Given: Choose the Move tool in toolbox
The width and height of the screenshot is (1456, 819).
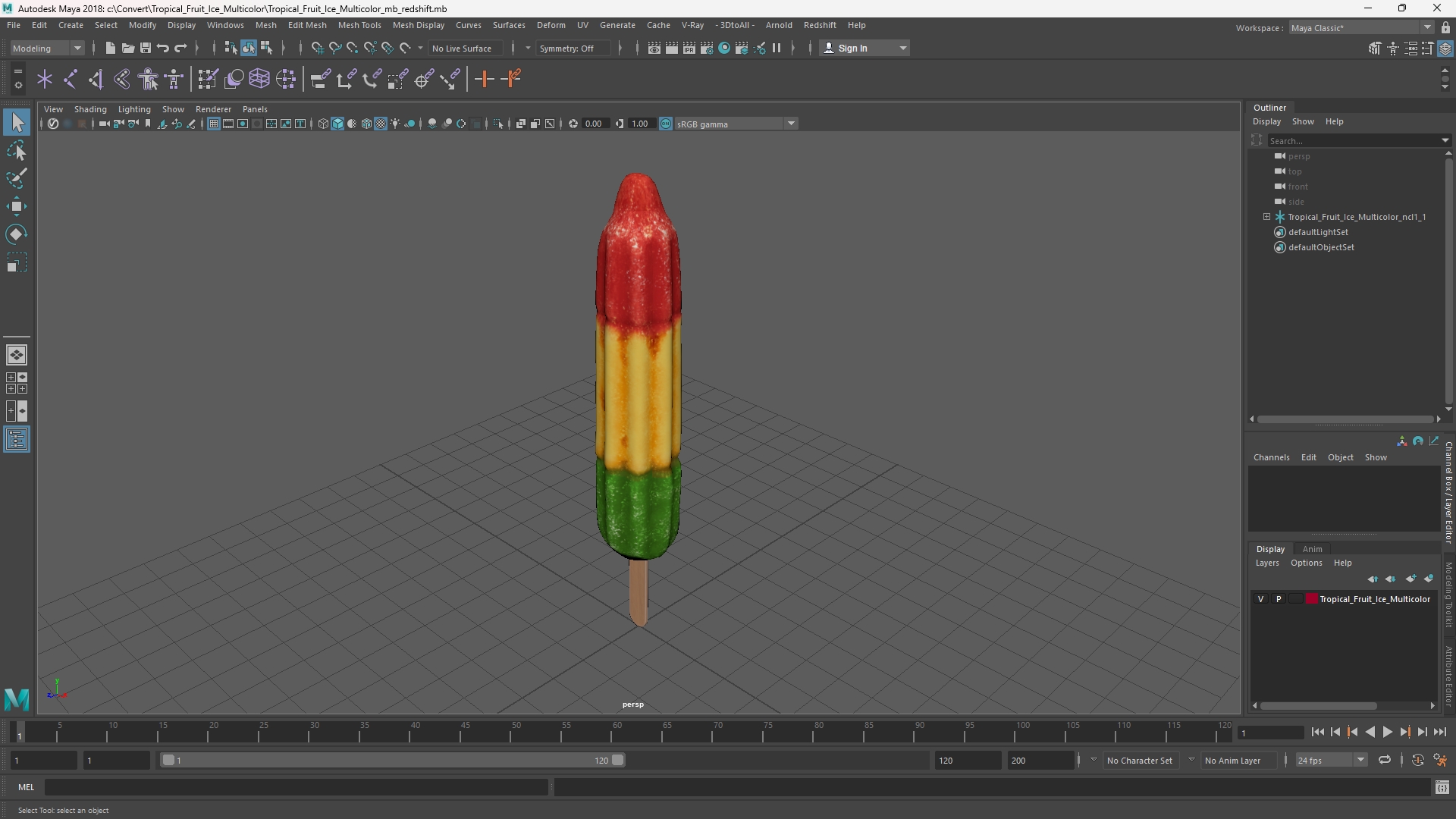Looking at the screenshot, I should 17,206.
